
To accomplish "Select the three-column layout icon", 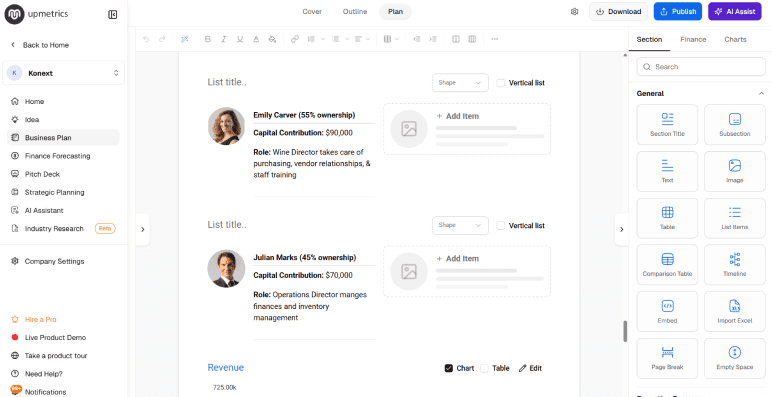I will tap(472, 39).
